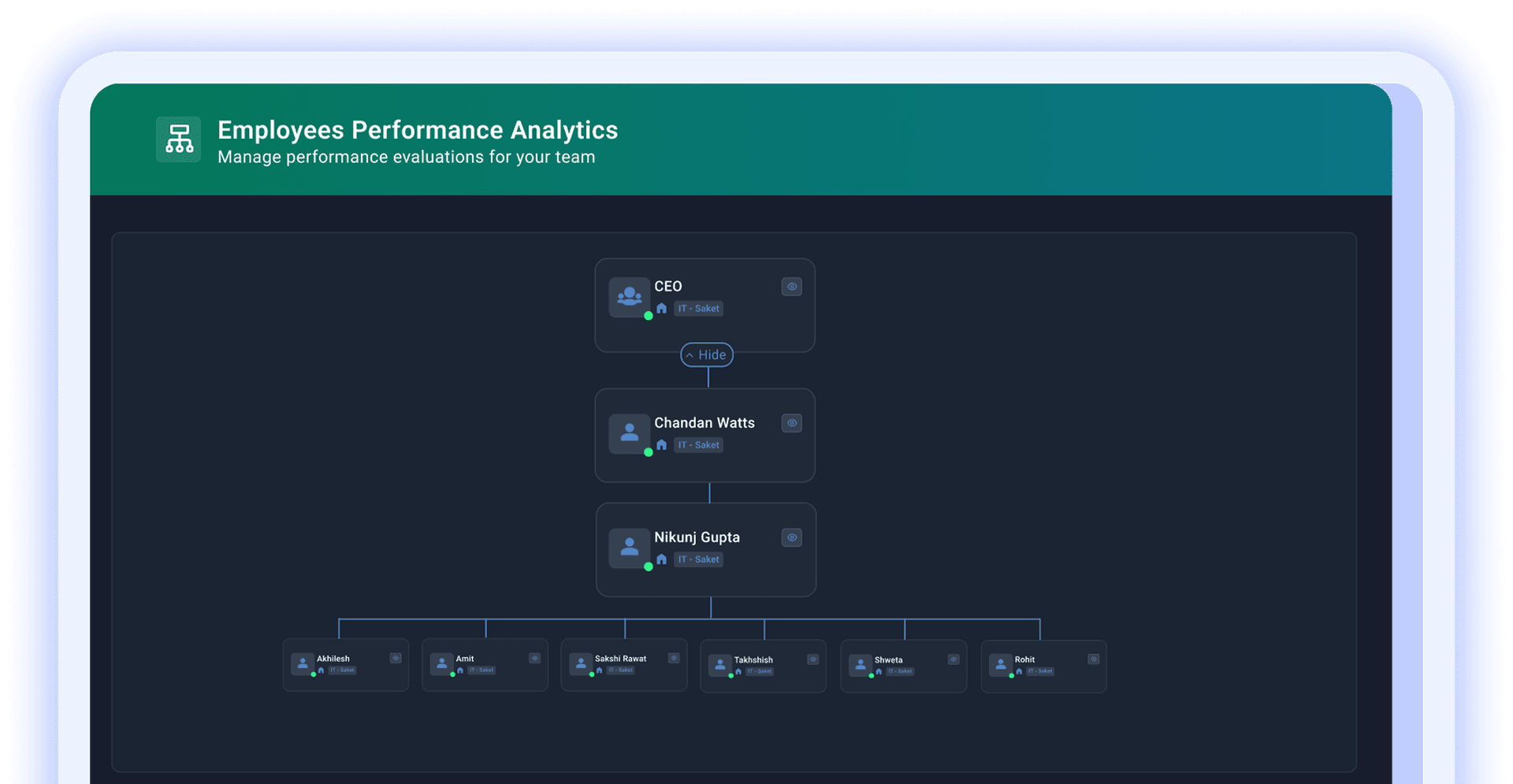The width and height of the screenshot is (1513, 784).
Task: Click the IT - Saket badge on the CEO card
Action: (698, 308)
